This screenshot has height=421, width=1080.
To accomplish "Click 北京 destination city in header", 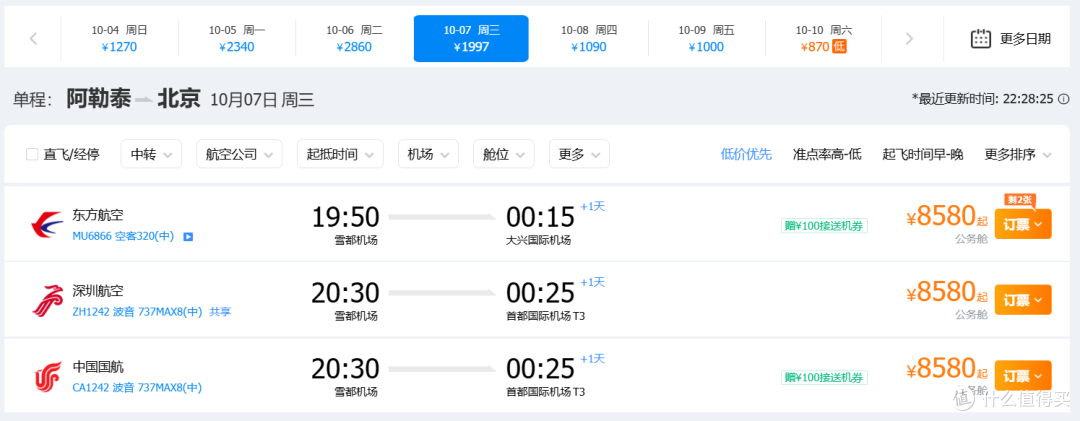I will coord(179,99).
